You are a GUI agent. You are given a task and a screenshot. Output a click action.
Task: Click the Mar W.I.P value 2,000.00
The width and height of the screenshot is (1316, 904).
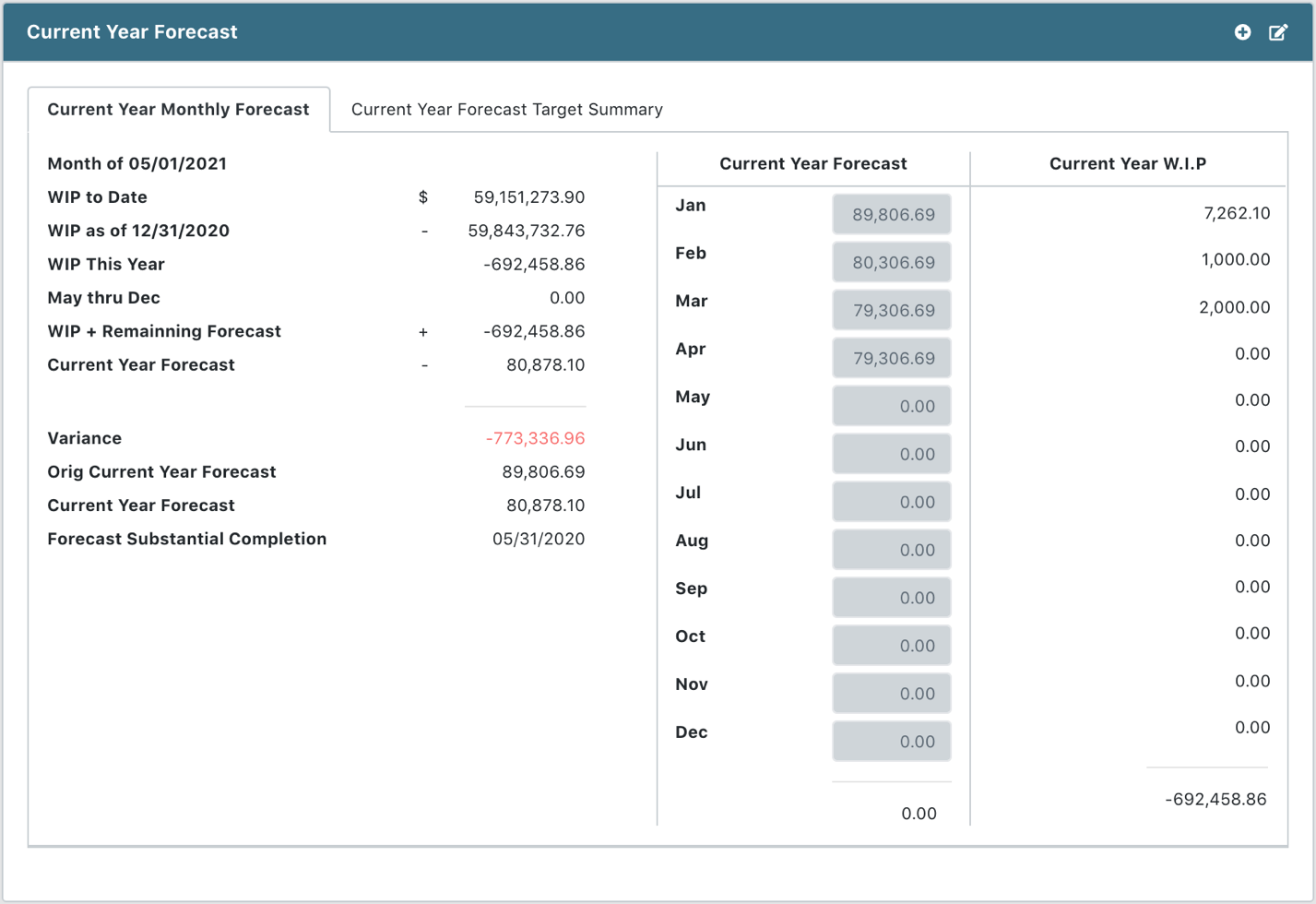pyautogui.click(x=1235, y=307)
